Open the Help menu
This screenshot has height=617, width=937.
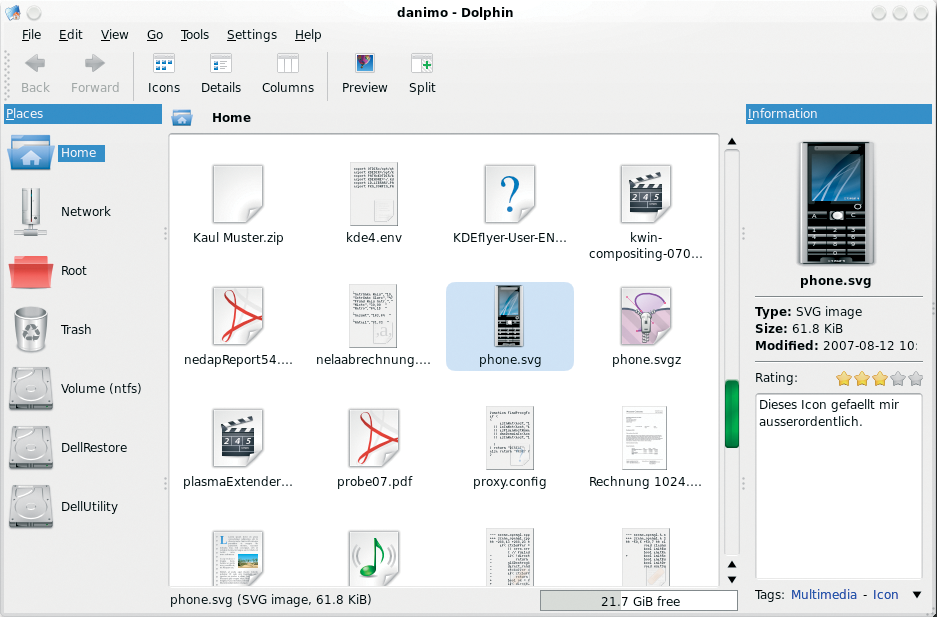(308, 35)
